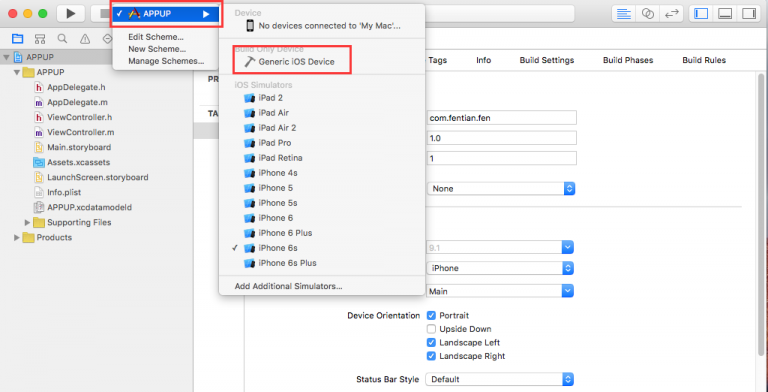Select iPad Air simulator
Screen dimensions: 768x392
(273, 113)
